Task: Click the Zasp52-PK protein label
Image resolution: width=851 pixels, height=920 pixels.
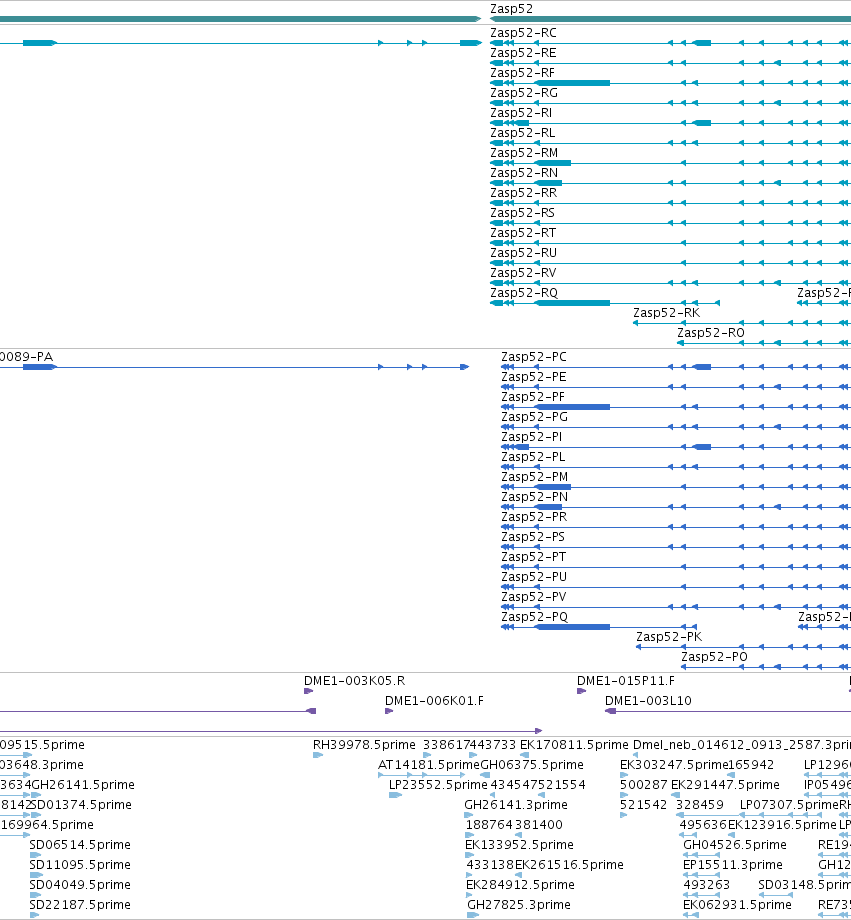Action: click(x=669, y=636)
